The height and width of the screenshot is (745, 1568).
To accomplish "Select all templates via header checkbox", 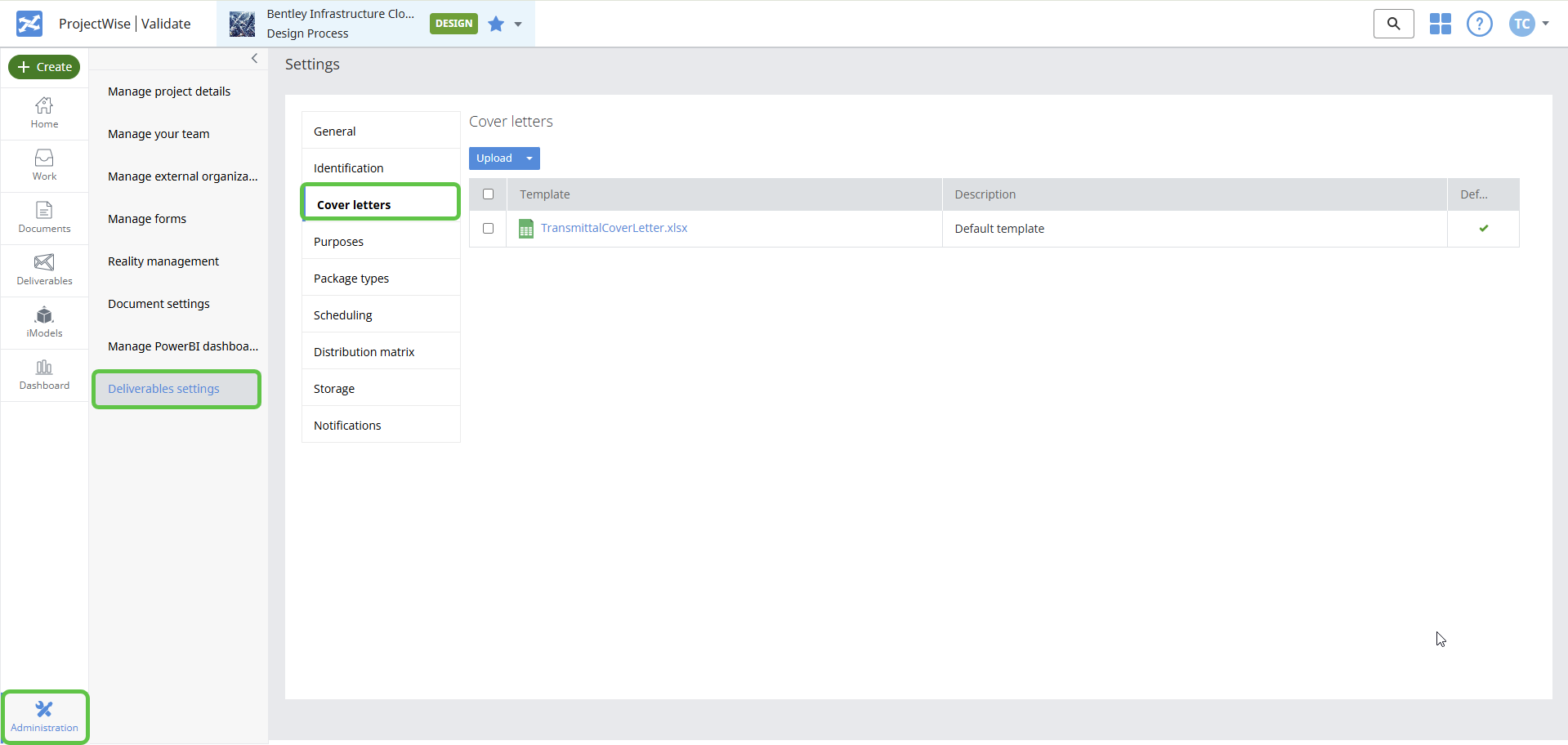I will [x=489, y=194].
